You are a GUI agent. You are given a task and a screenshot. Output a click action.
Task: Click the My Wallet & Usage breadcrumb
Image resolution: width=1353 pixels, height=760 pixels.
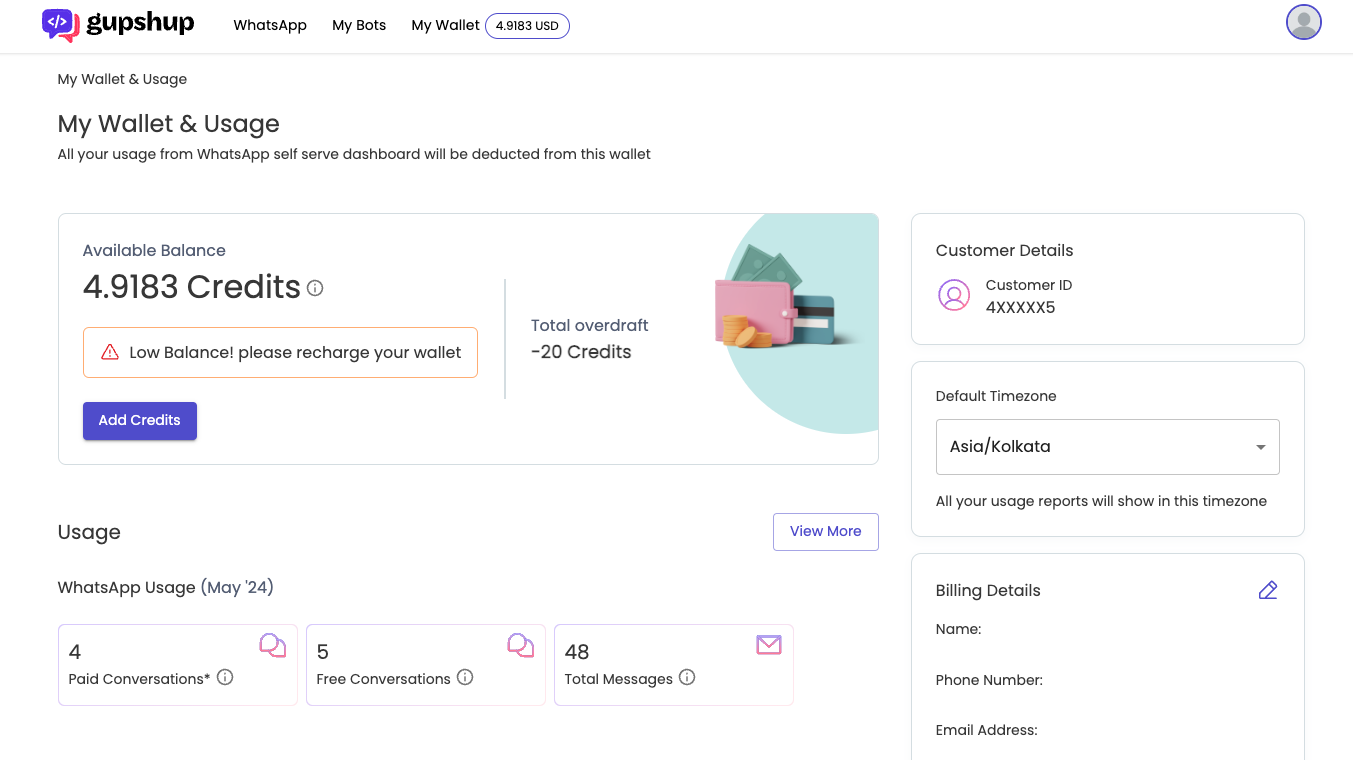click(122, 79)
